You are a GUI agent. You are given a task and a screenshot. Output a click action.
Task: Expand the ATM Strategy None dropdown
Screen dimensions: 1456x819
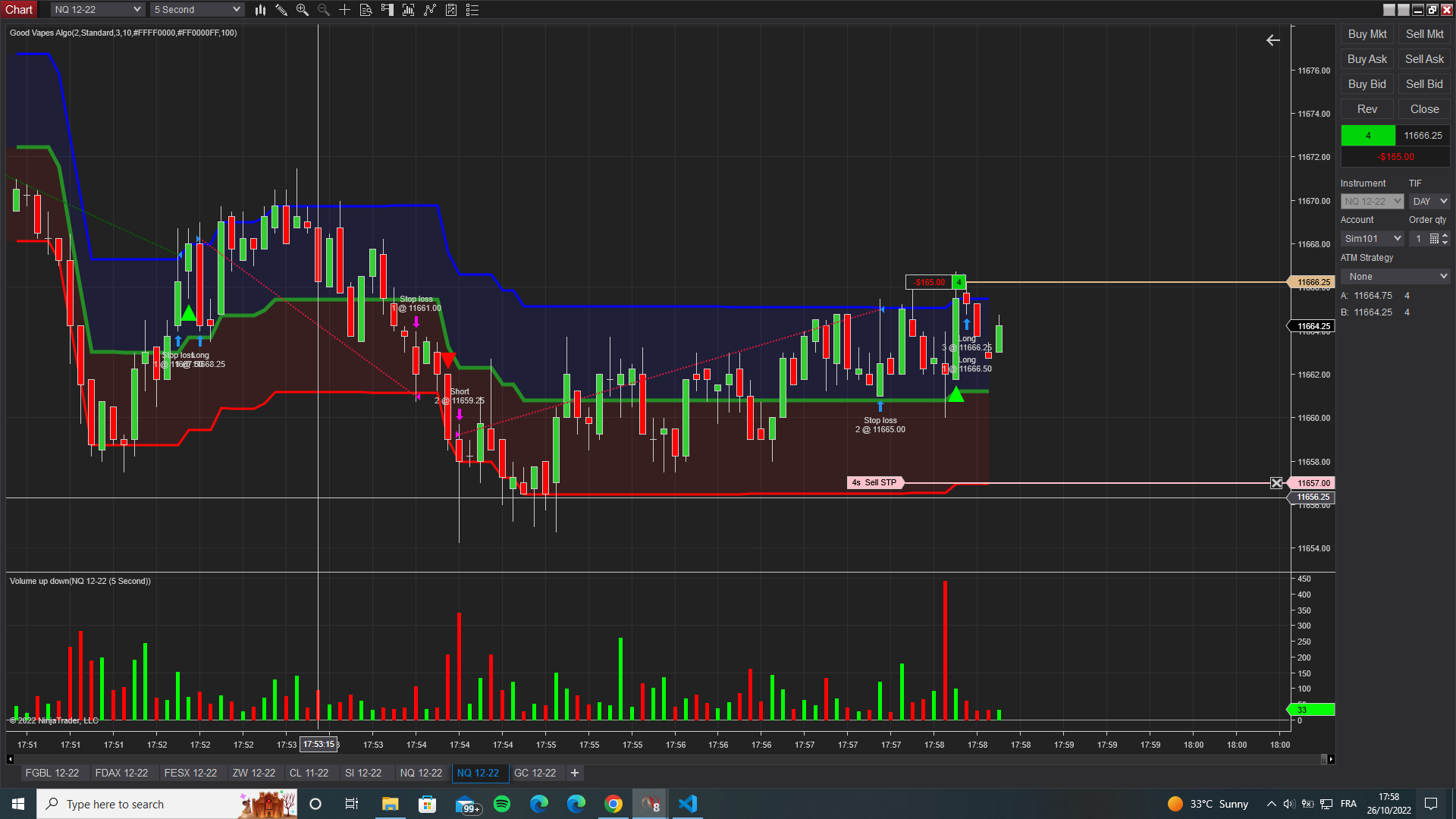pos(1395,277)
